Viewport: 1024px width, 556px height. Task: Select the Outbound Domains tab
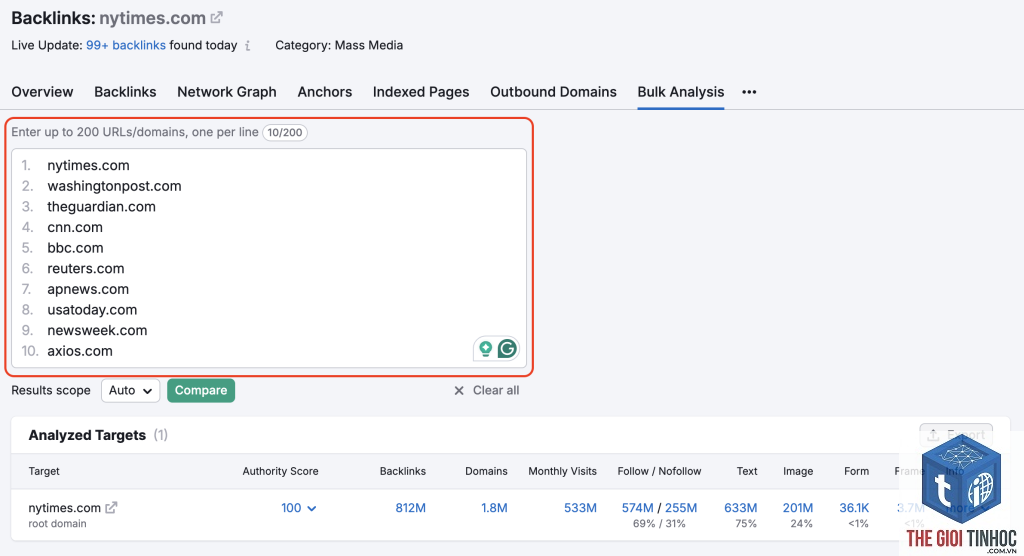(553, 92)
